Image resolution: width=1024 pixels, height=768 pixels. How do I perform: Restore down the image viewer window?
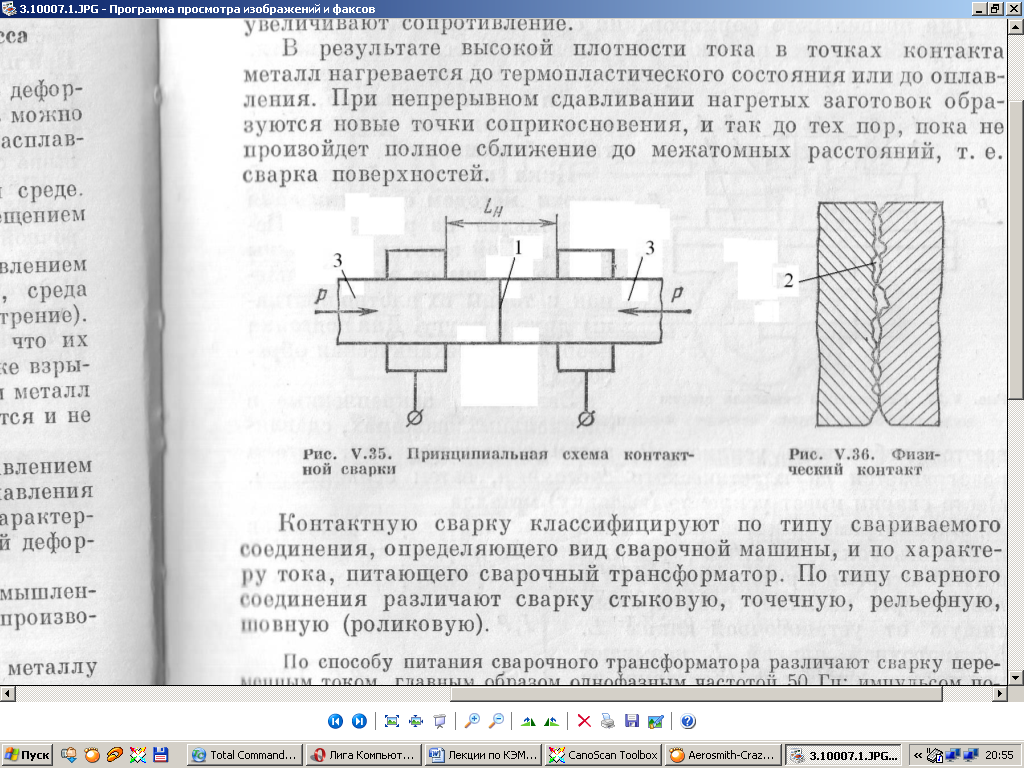[995, 8]
